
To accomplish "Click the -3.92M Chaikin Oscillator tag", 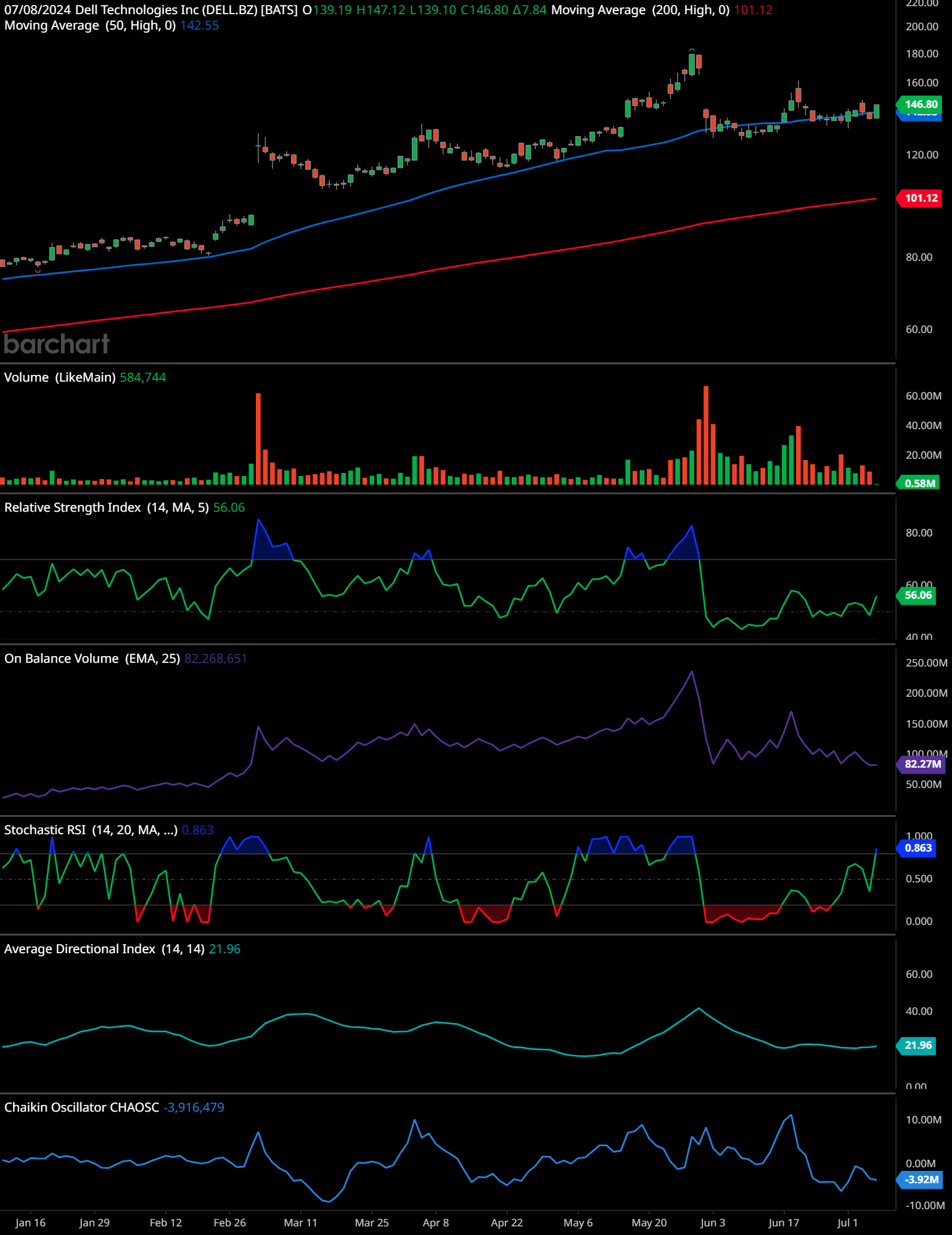I will (921, 1180).
